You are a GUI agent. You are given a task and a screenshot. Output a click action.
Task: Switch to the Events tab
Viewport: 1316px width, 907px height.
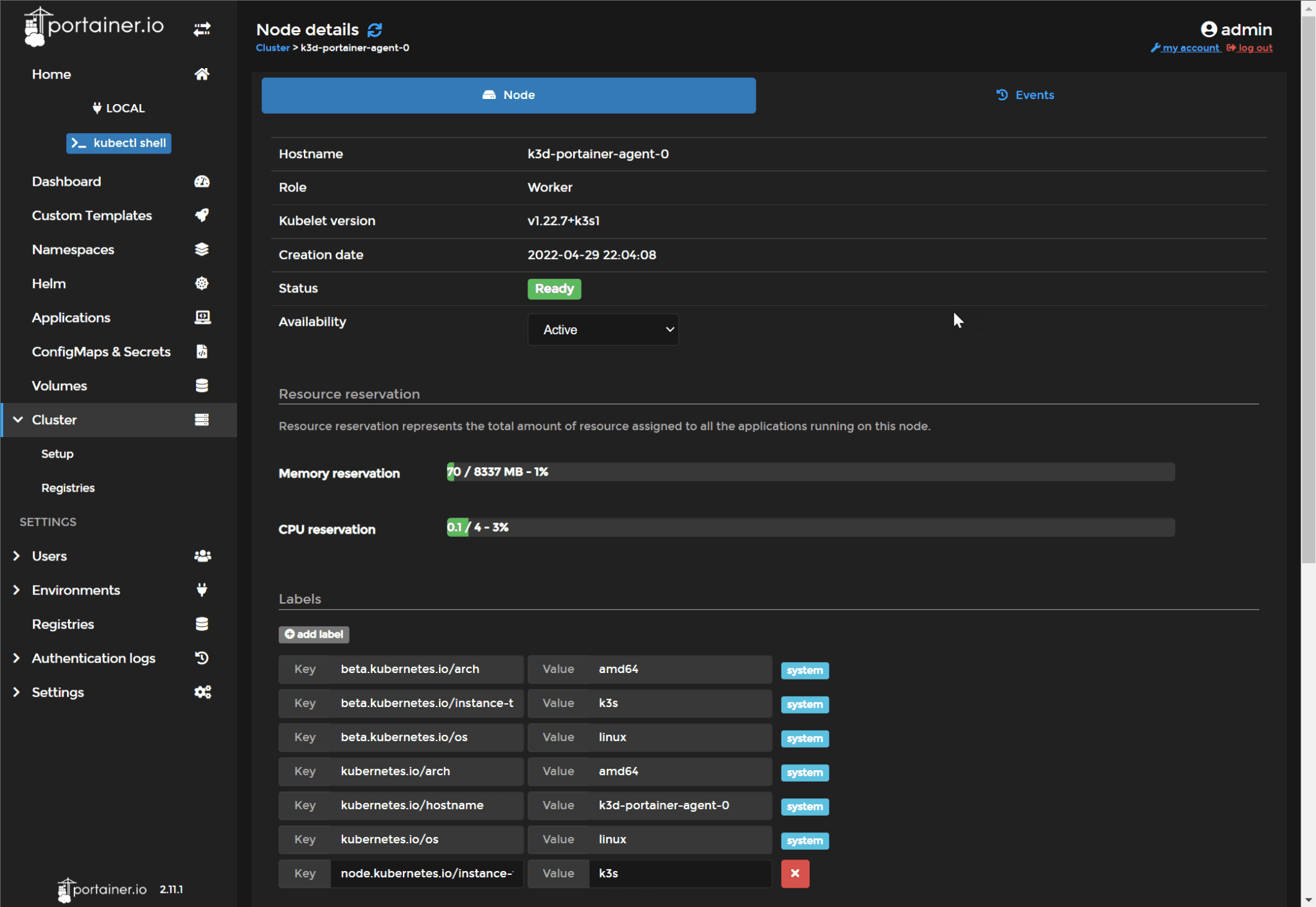click(1026, 94)
